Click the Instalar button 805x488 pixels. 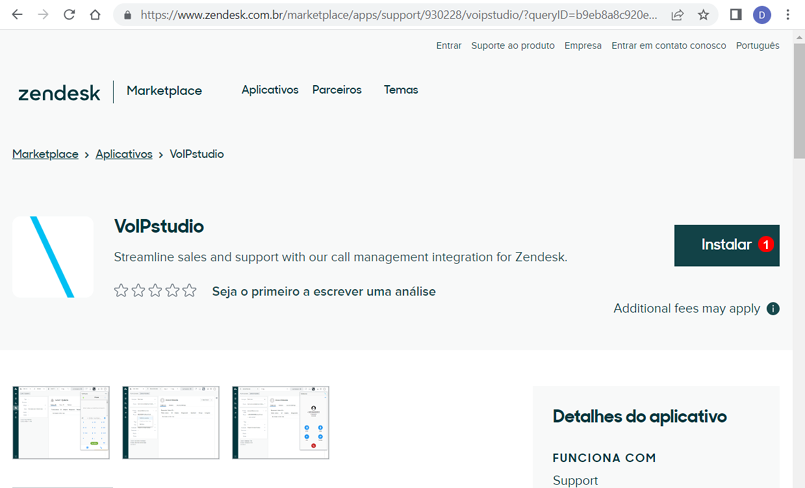point(726,245)
